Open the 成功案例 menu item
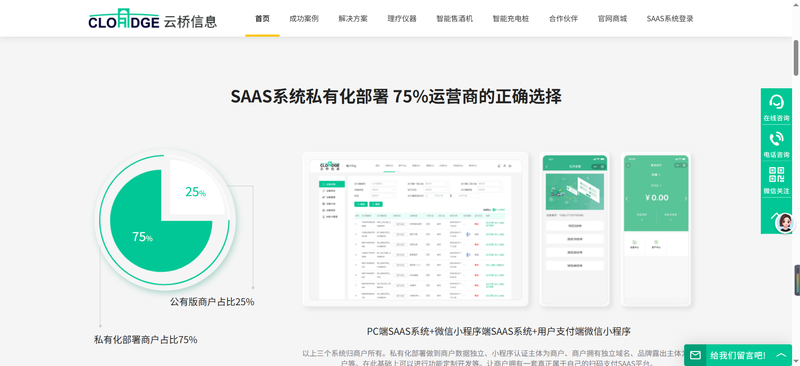Image resolution: width=800 pixels, height=366 pixels. point(304,19)
